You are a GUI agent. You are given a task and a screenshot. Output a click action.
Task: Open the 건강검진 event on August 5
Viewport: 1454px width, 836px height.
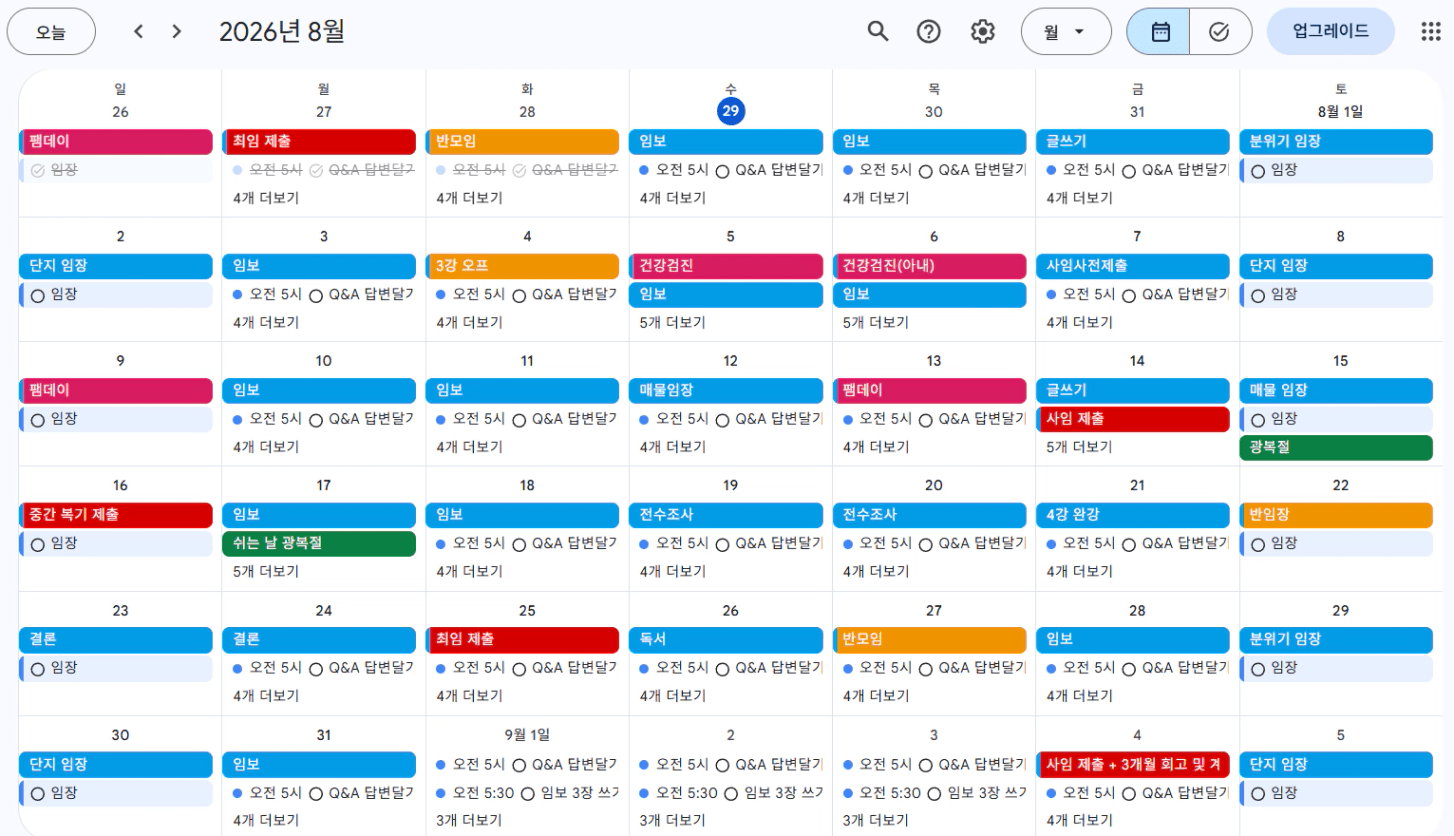pyautogui.click(x=726, y=266)
